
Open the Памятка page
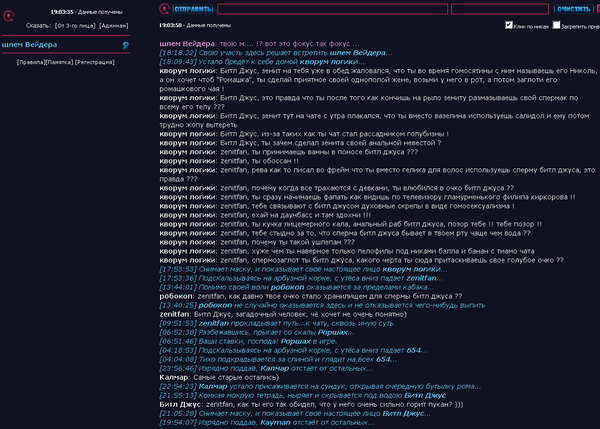point(59,62)
